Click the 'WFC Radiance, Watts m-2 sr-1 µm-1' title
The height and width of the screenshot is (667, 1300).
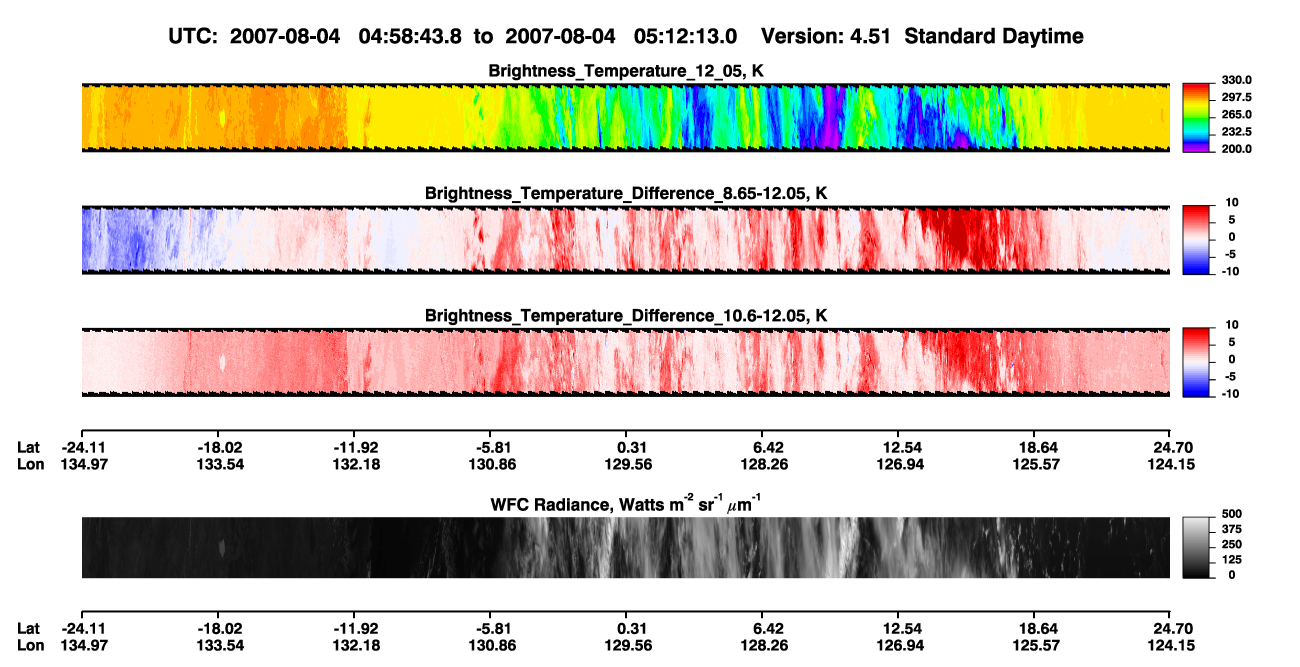coord(625,504)
